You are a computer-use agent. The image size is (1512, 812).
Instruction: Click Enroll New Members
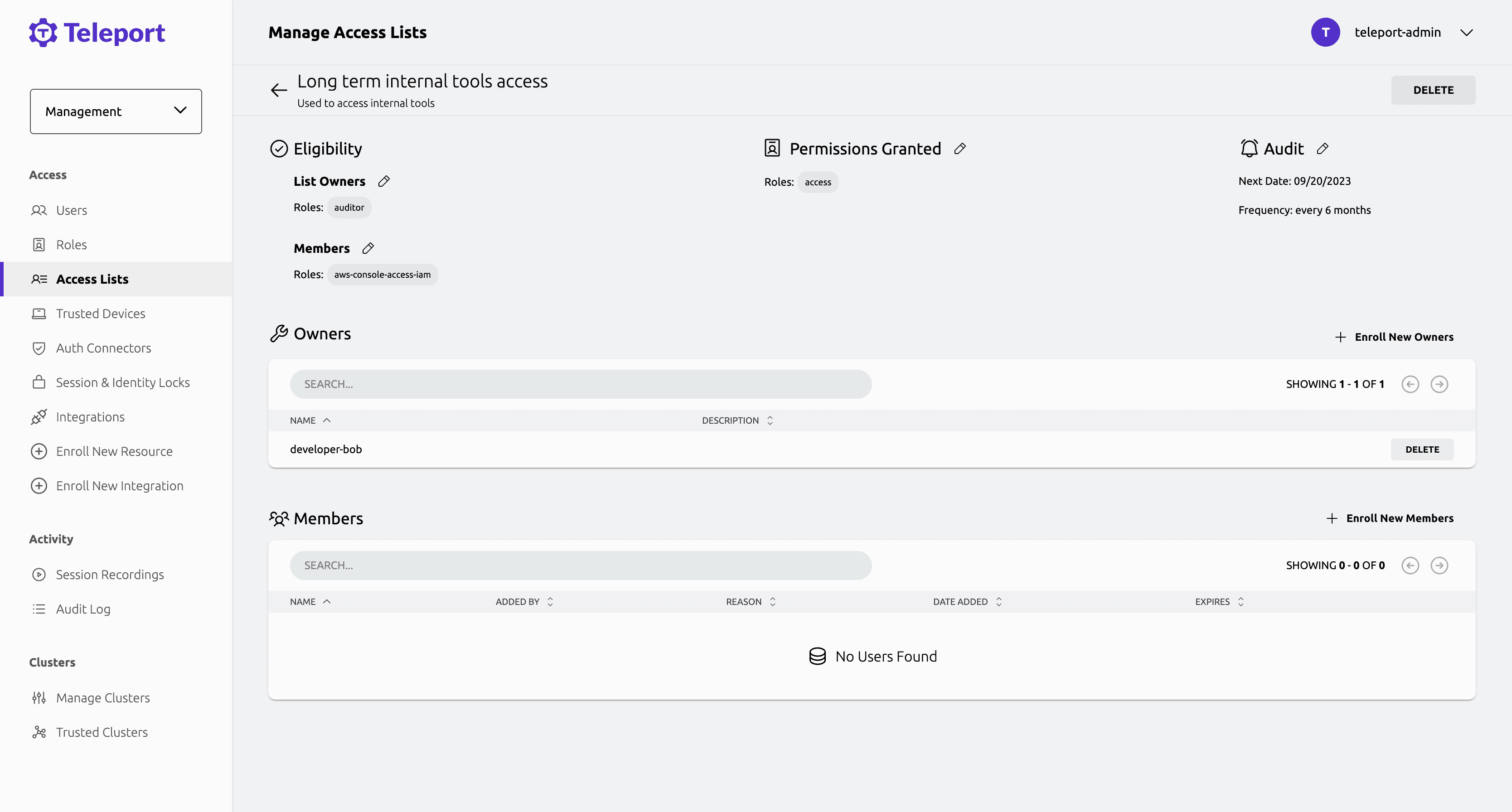(x=1391, y=518)
